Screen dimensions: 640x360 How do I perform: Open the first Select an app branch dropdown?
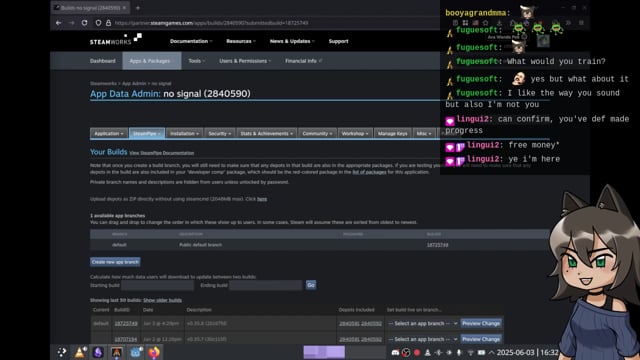tap(422, 323)
